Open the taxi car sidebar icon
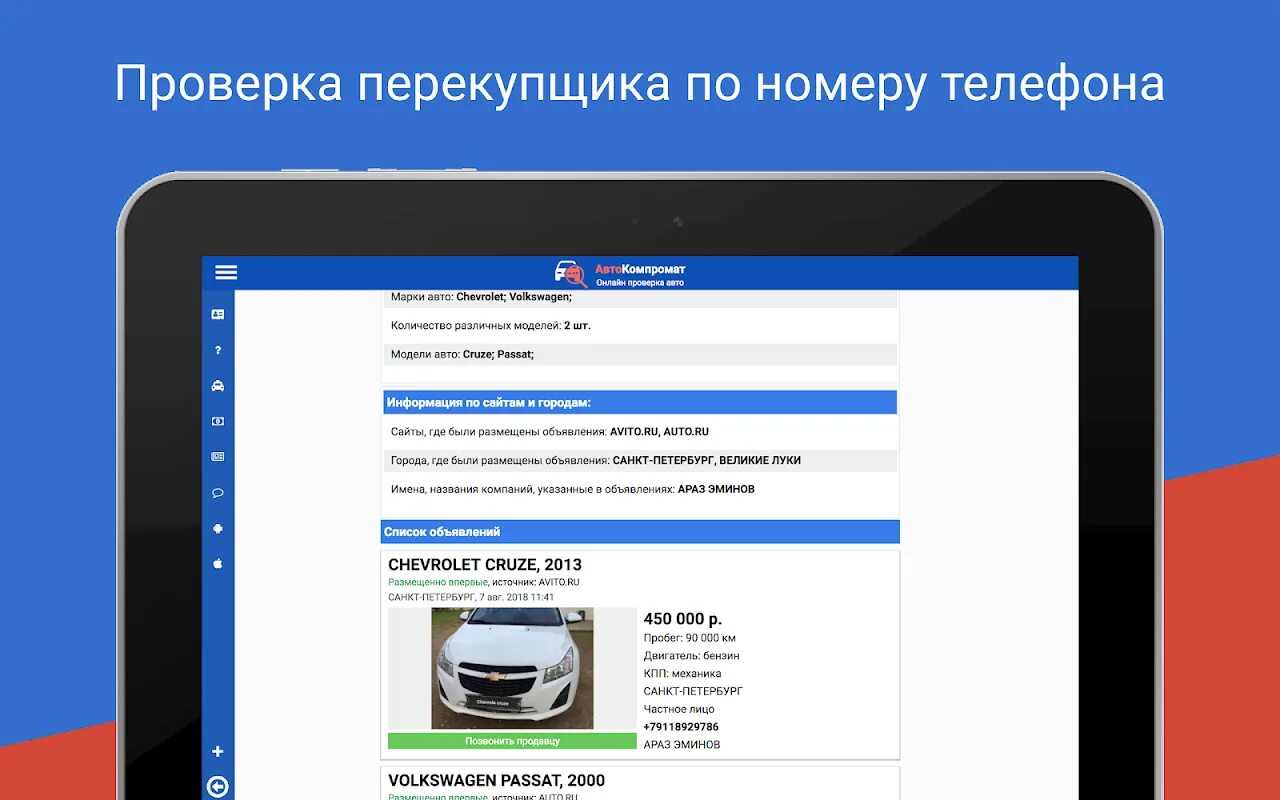The height and width of the screenshot is (800, 1280). click(218, 386)
